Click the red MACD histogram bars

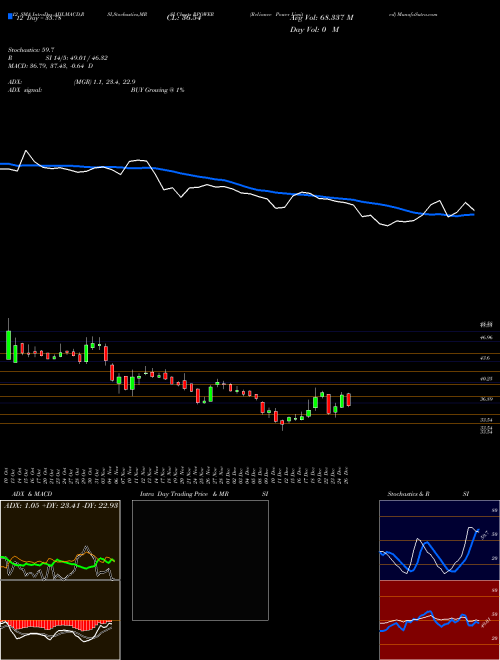[x=55, y=624]
